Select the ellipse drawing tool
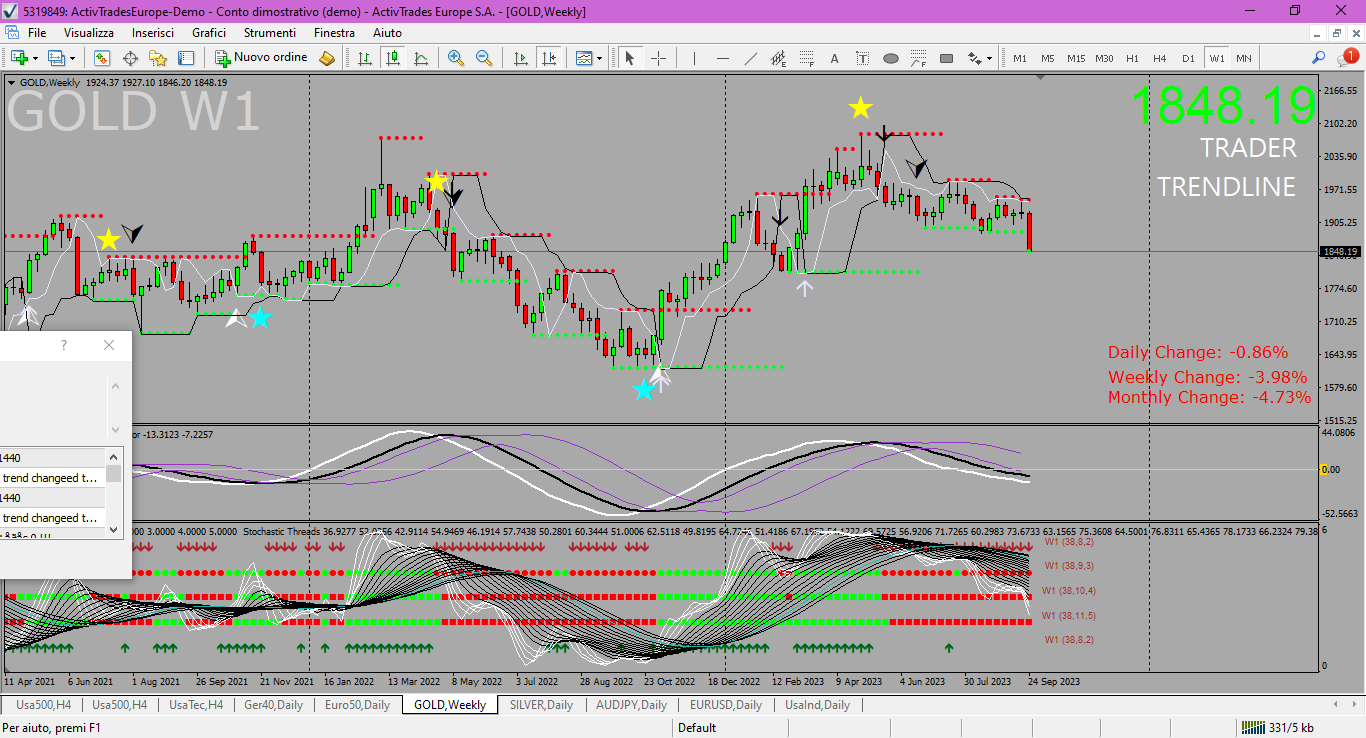The height and width of the screenshot is (738, 1366). (x=891, y=58)
